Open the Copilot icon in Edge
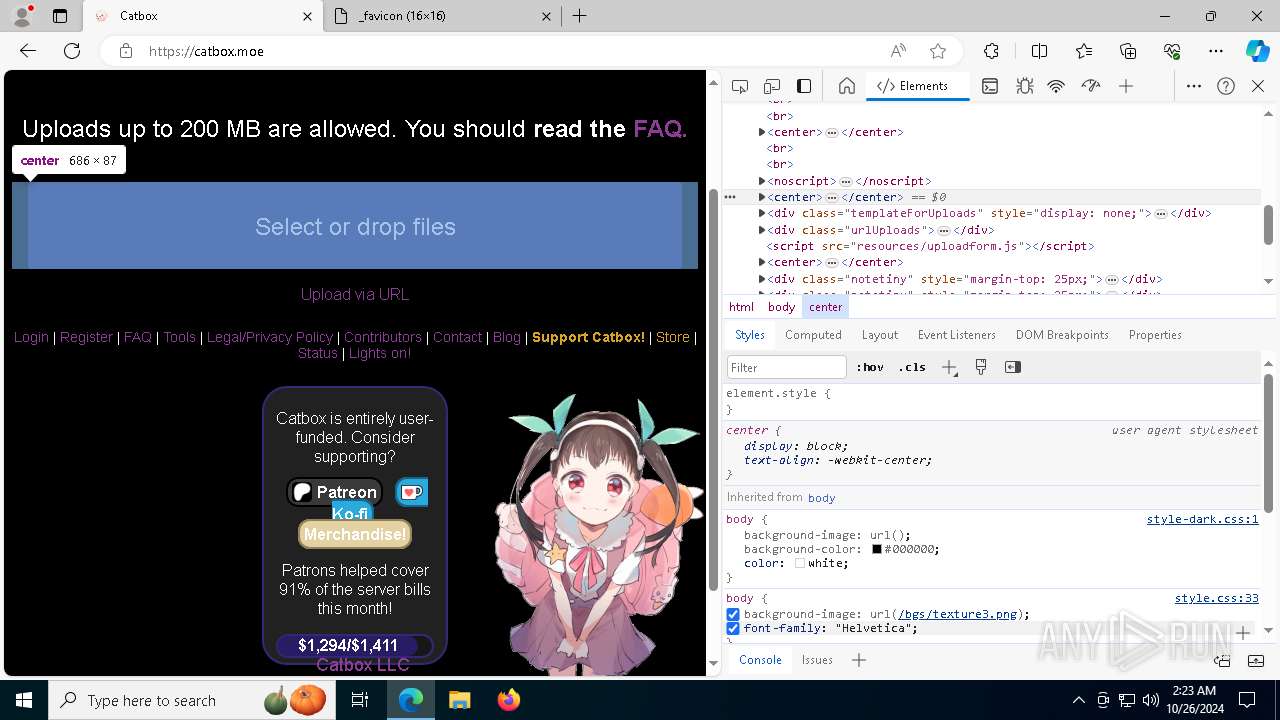 1257,51
